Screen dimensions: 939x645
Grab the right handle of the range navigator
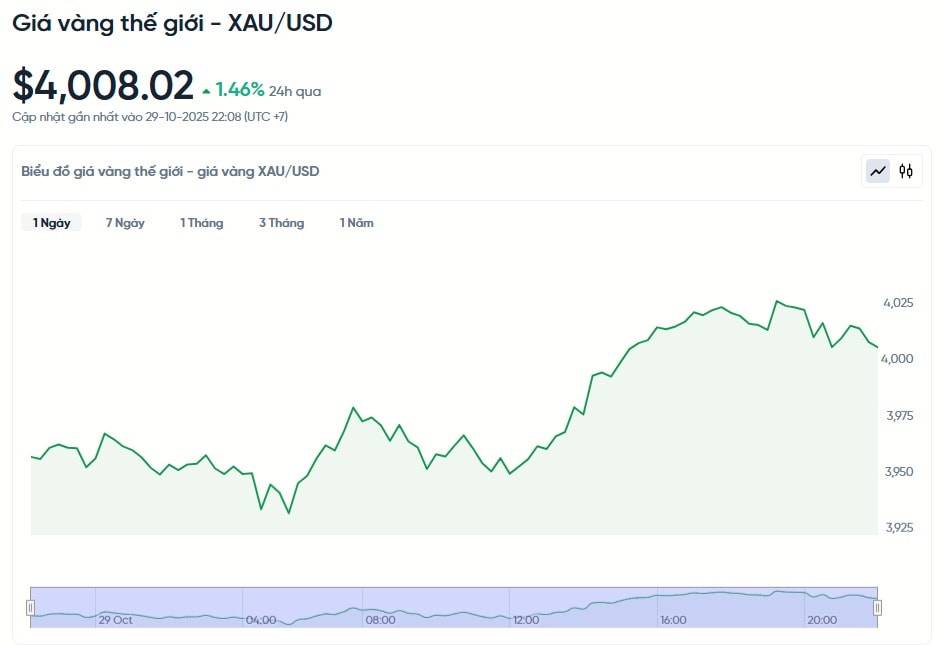coord(877,607)
